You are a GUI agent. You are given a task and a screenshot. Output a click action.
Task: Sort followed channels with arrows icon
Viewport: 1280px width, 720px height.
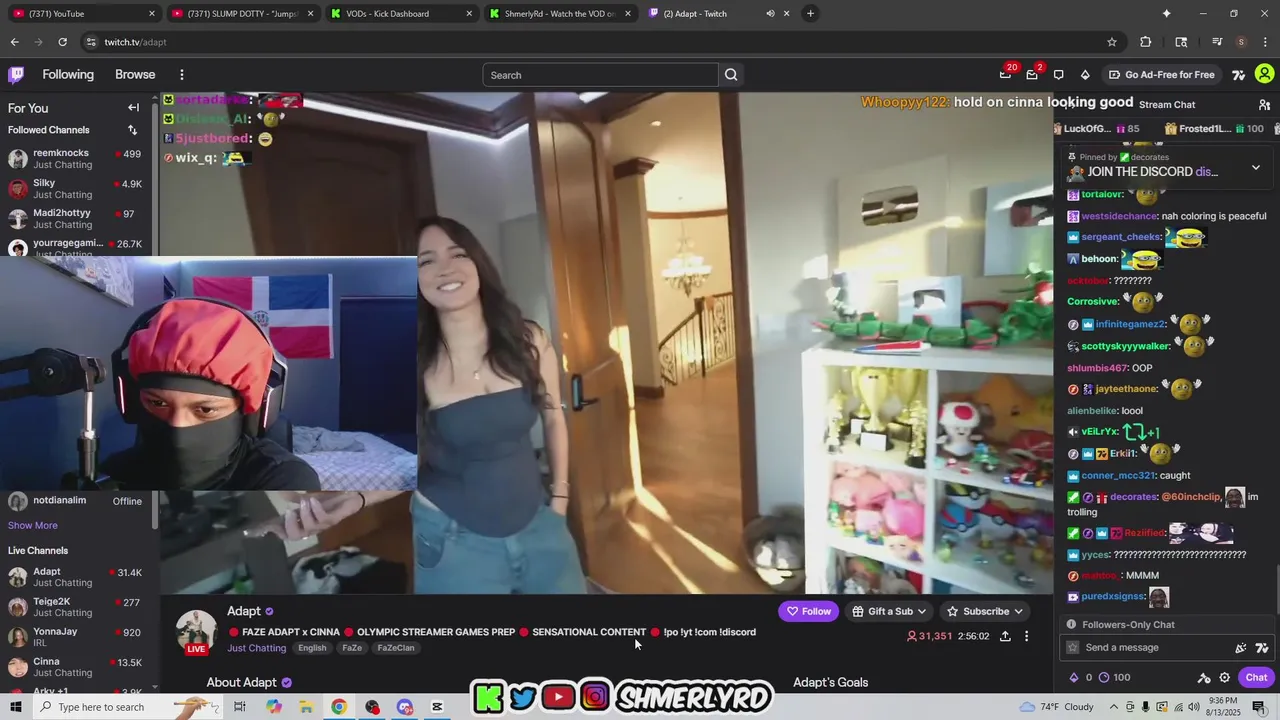click(x=132, y=130)
